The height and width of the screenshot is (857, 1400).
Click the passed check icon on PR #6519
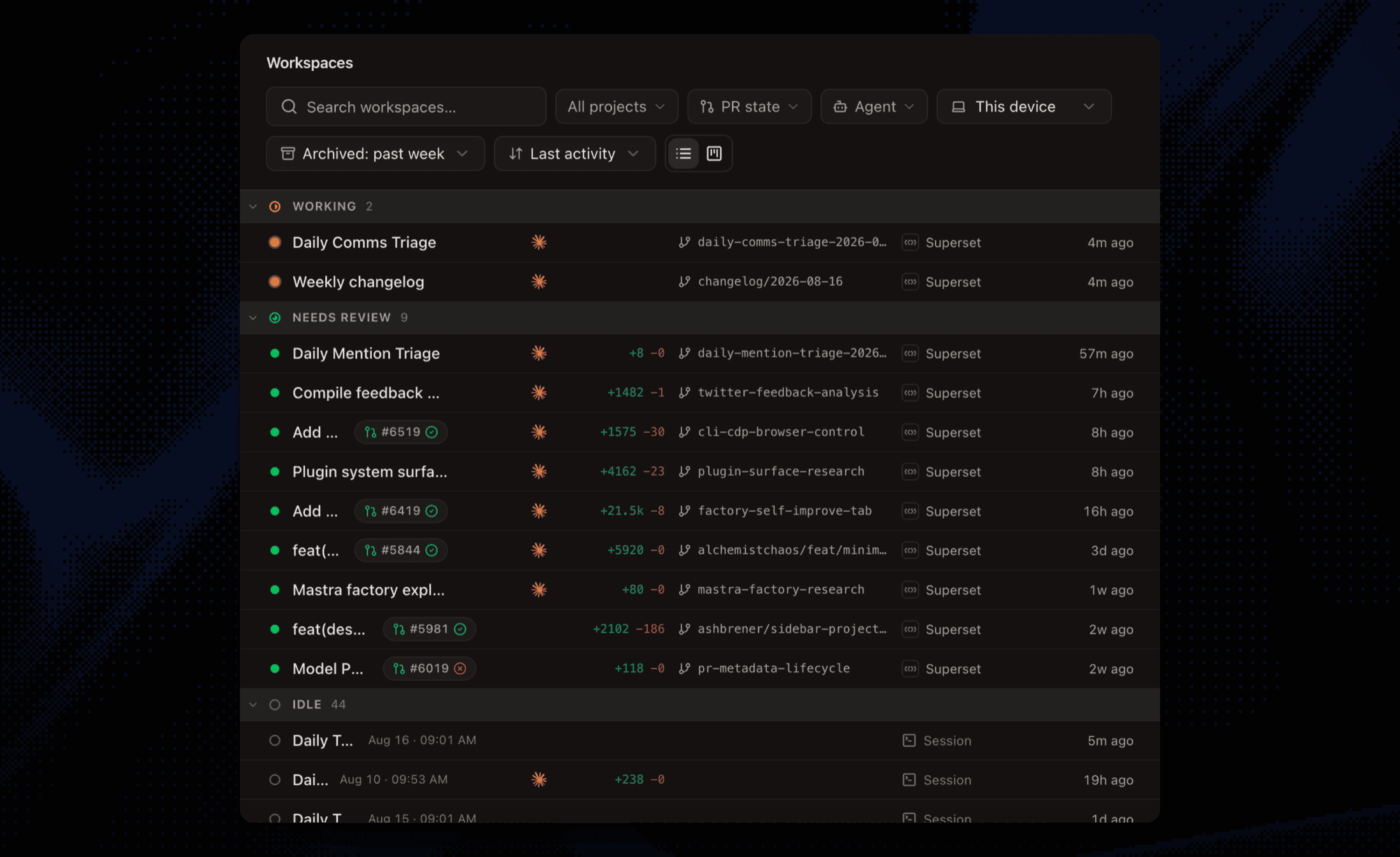[x=431, y=432]
